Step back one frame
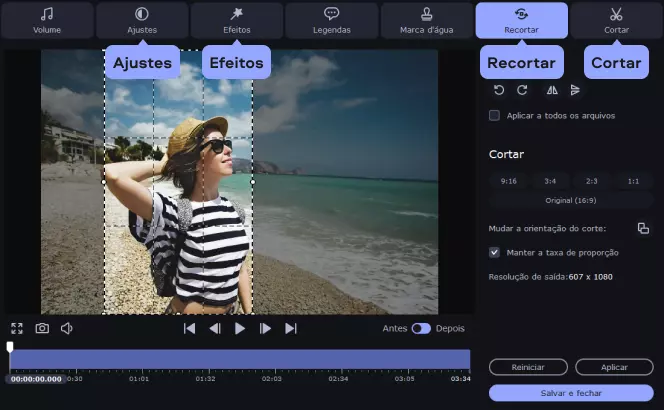664x410 pixels. (x=215, y=328)
